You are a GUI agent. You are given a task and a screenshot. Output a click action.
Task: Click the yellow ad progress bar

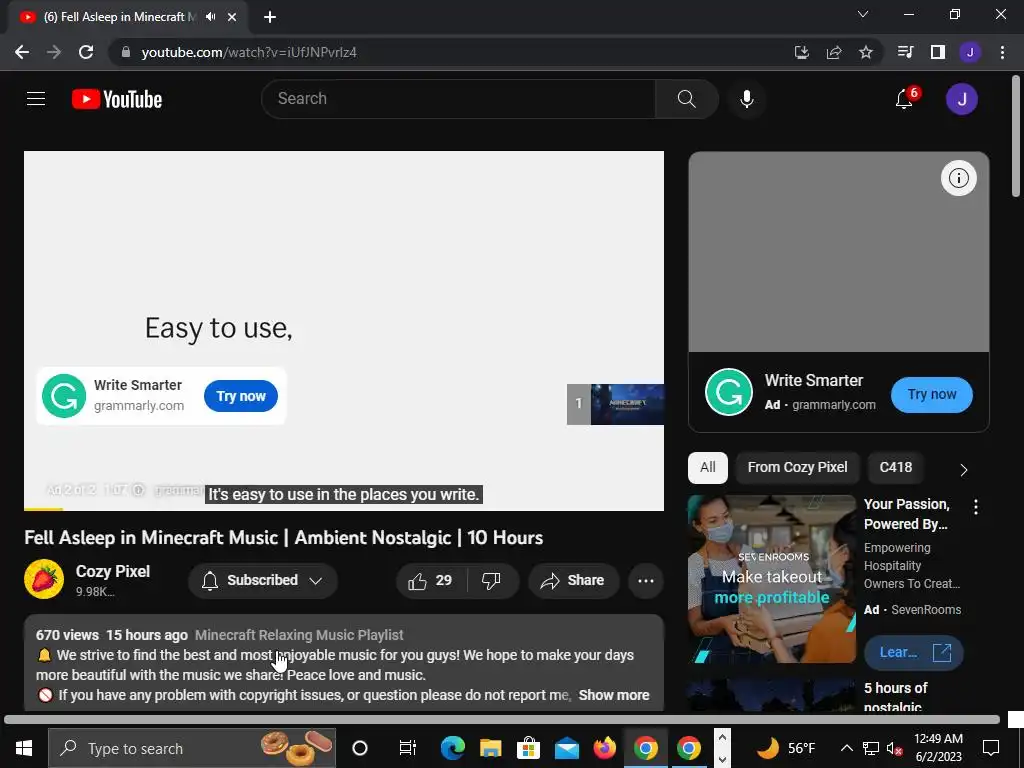[x=43, y=509]
